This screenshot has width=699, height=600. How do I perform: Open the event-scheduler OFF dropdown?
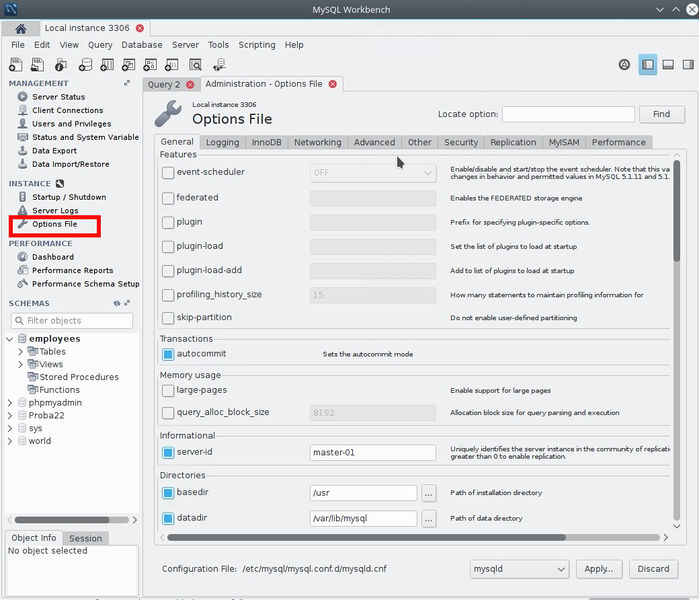click(x=373, y=173)
